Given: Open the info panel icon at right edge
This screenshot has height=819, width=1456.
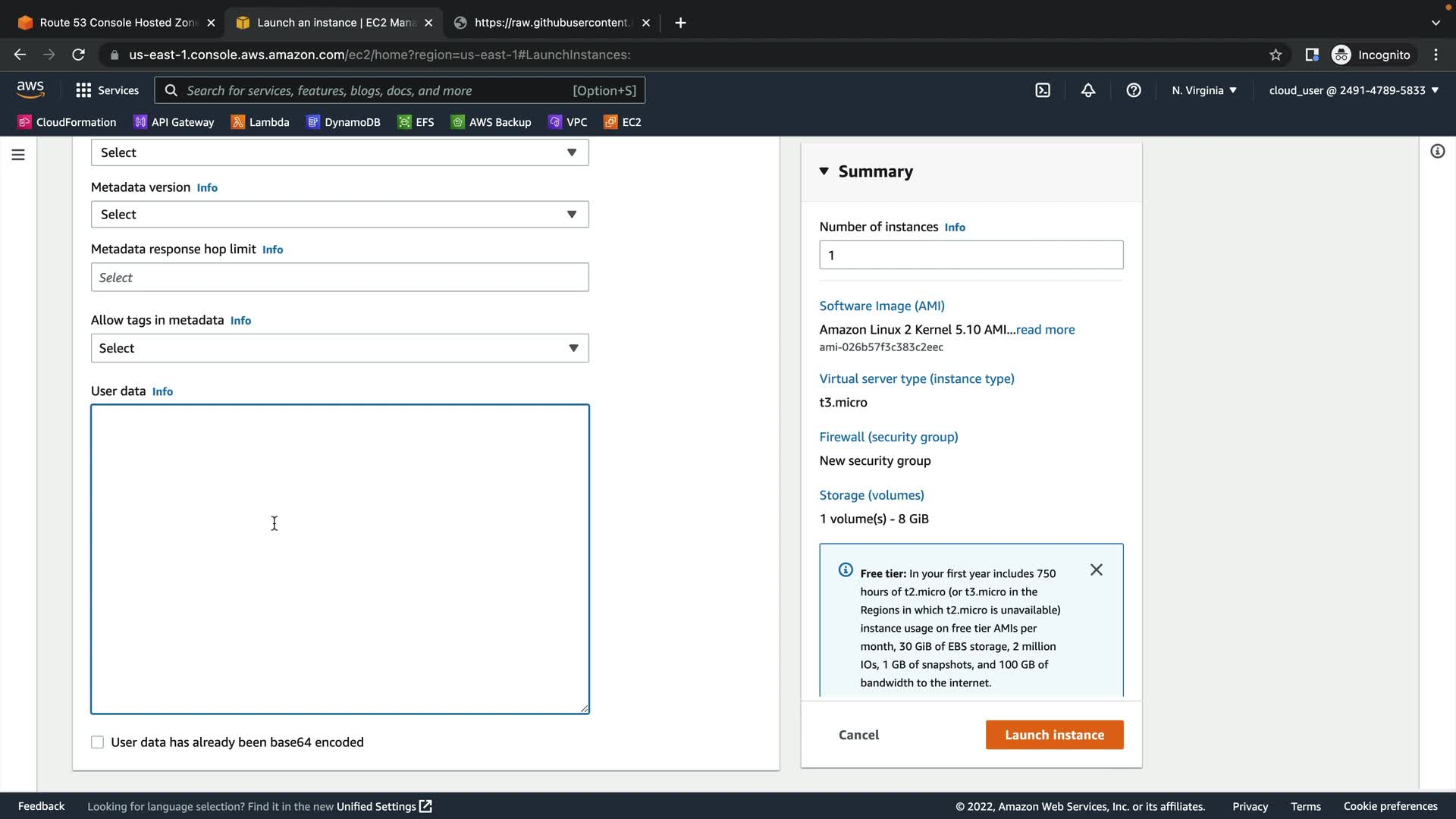Looking at the screenshot, I should [x=1437, y=152].
